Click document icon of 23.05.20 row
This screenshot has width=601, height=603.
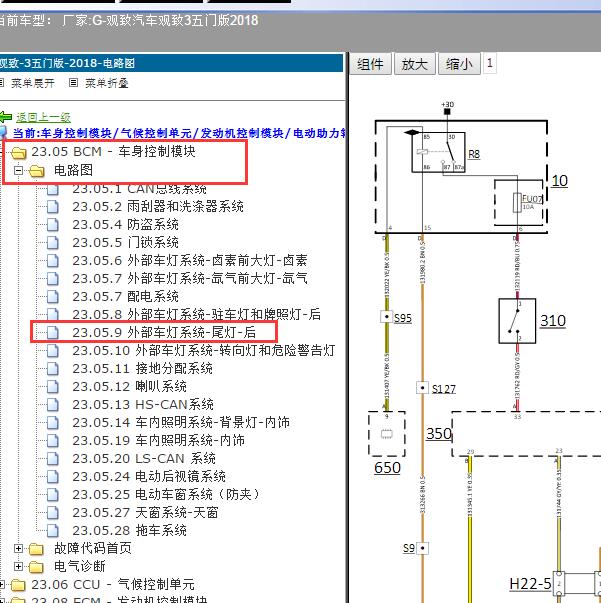[x=53, y=459]
